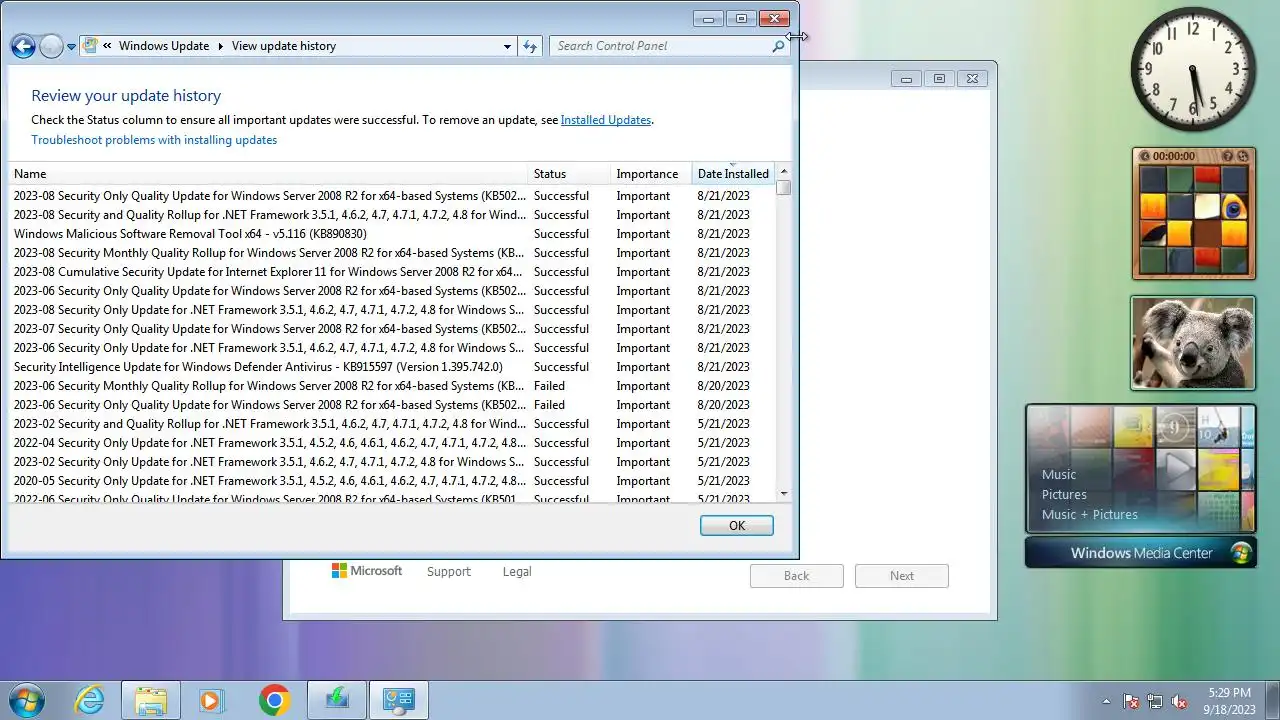The height and width of the screenshot is (720, 1280).
Task: Click the koala slide show gadget
Action: (1193, 343)
